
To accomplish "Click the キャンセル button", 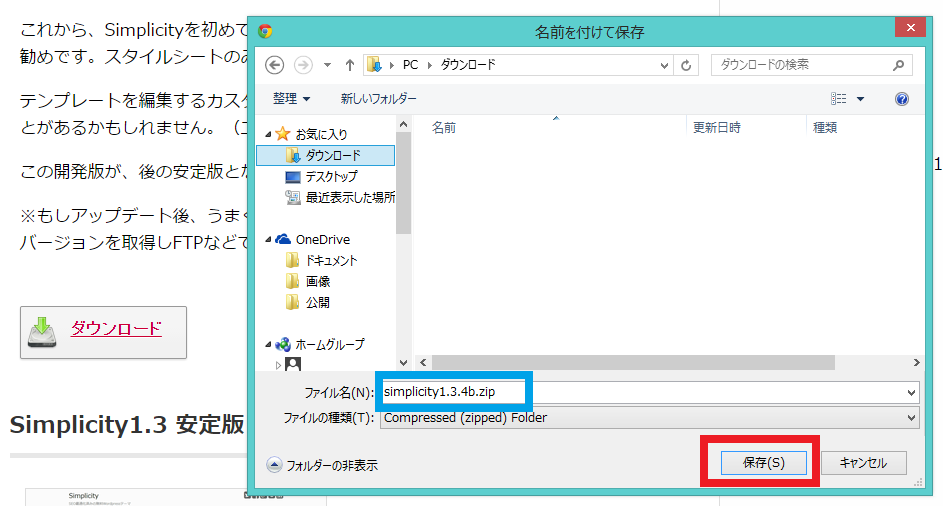I will pyautogui.click(x=864, y=463).
